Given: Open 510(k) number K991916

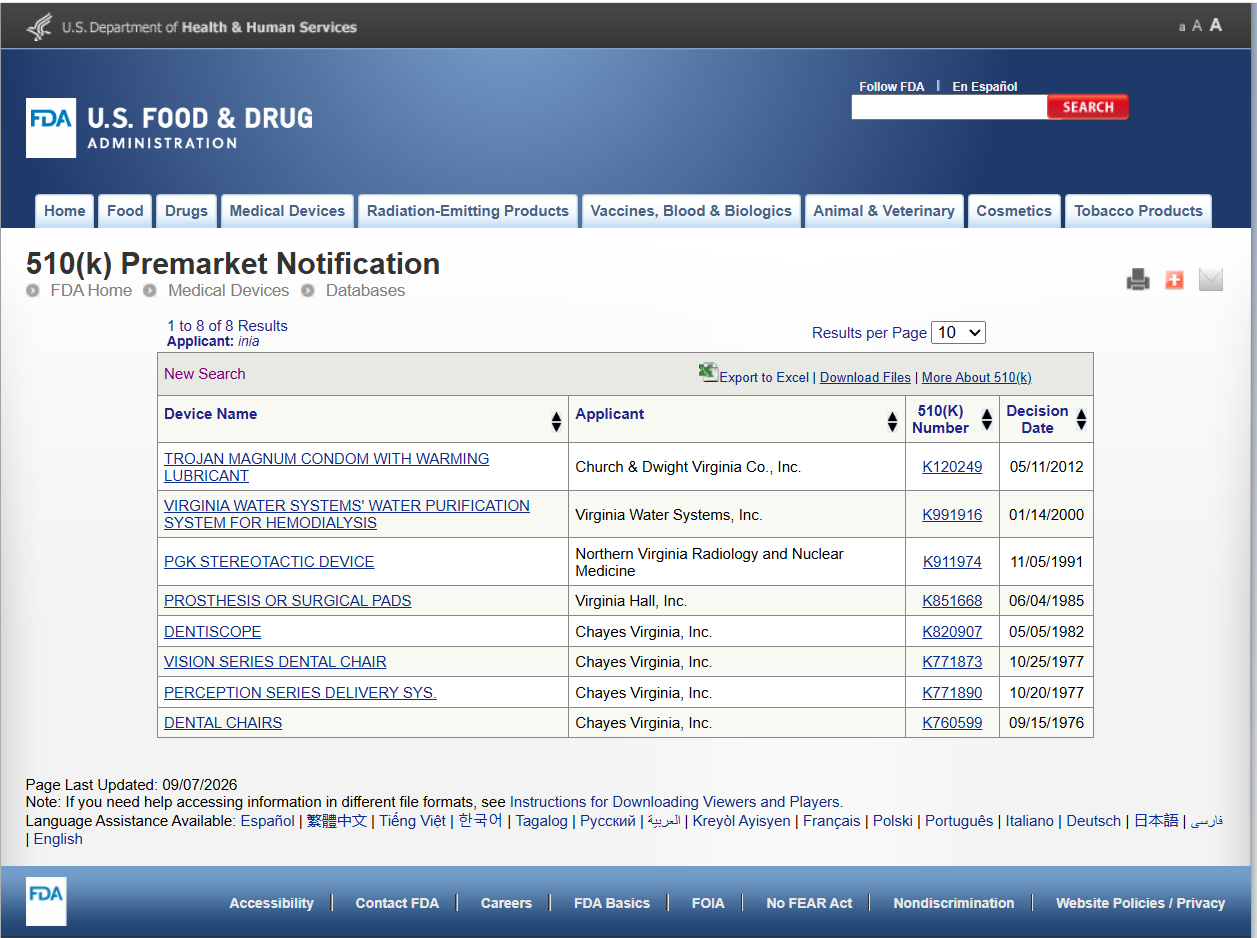Looking at the screenshot, I should coord(952,515).
